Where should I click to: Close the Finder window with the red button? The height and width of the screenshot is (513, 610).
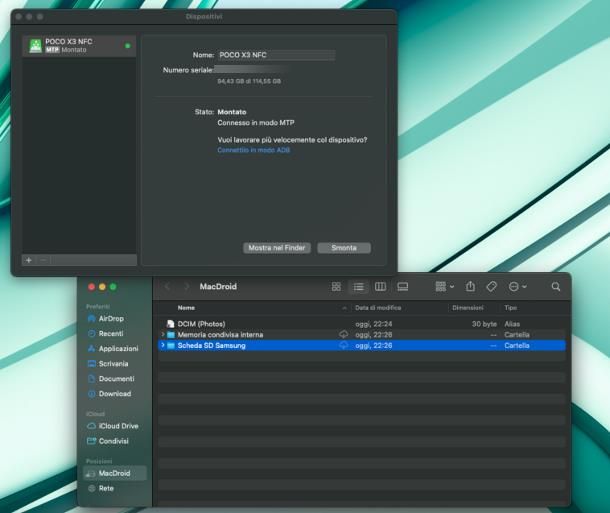(91, 287)
